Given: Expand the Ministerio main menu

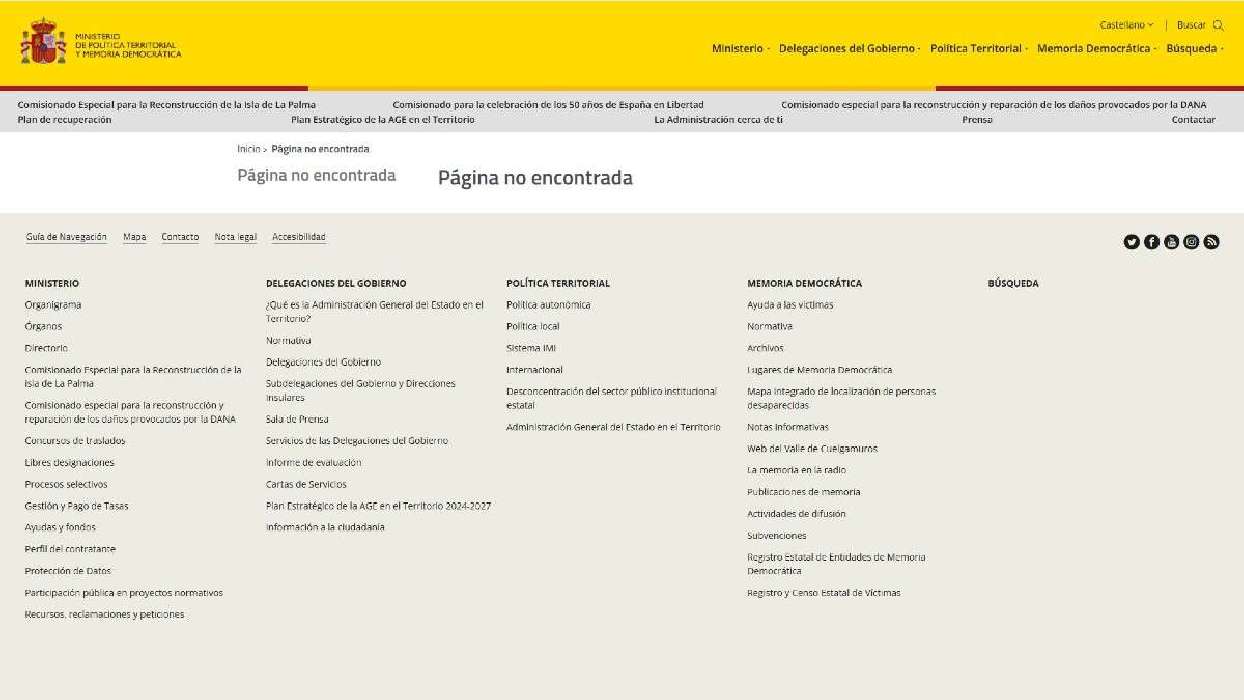Looking at the screenshot, I should point(740,49).
